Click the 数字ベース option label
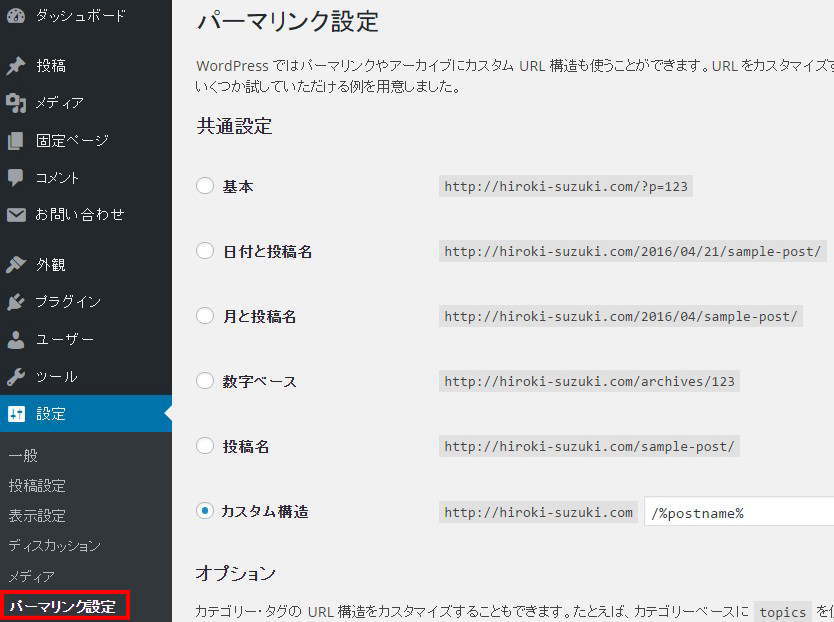The image size is (834, 622). pos(260,382)
